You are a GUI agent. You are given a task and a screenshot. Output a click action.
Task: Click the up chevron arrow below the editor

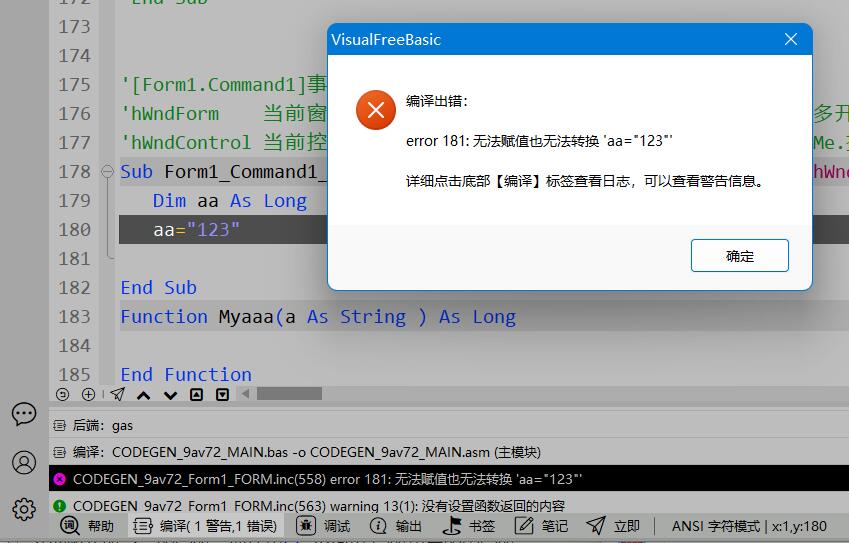(144, 395)
